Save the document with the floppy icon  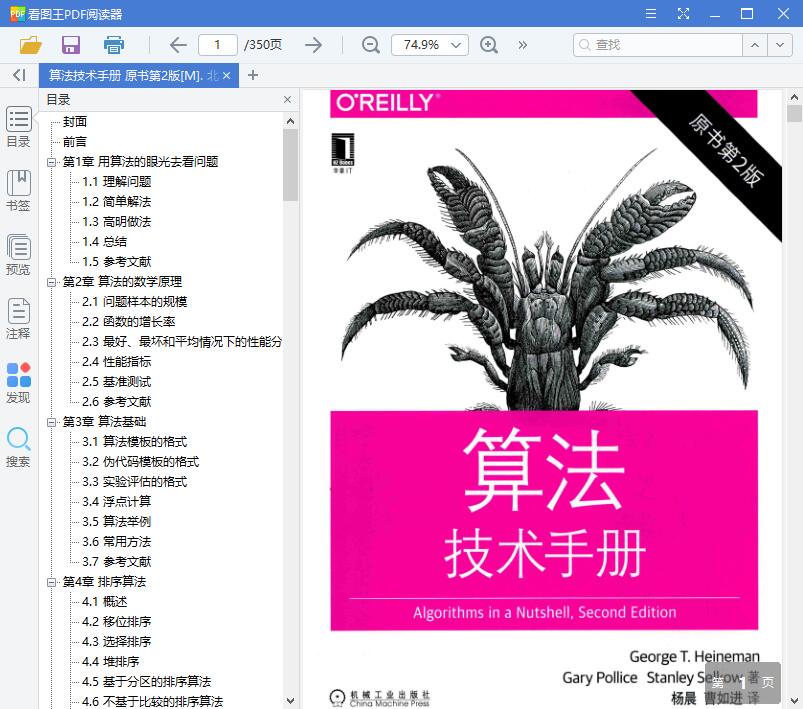point(71,45)
